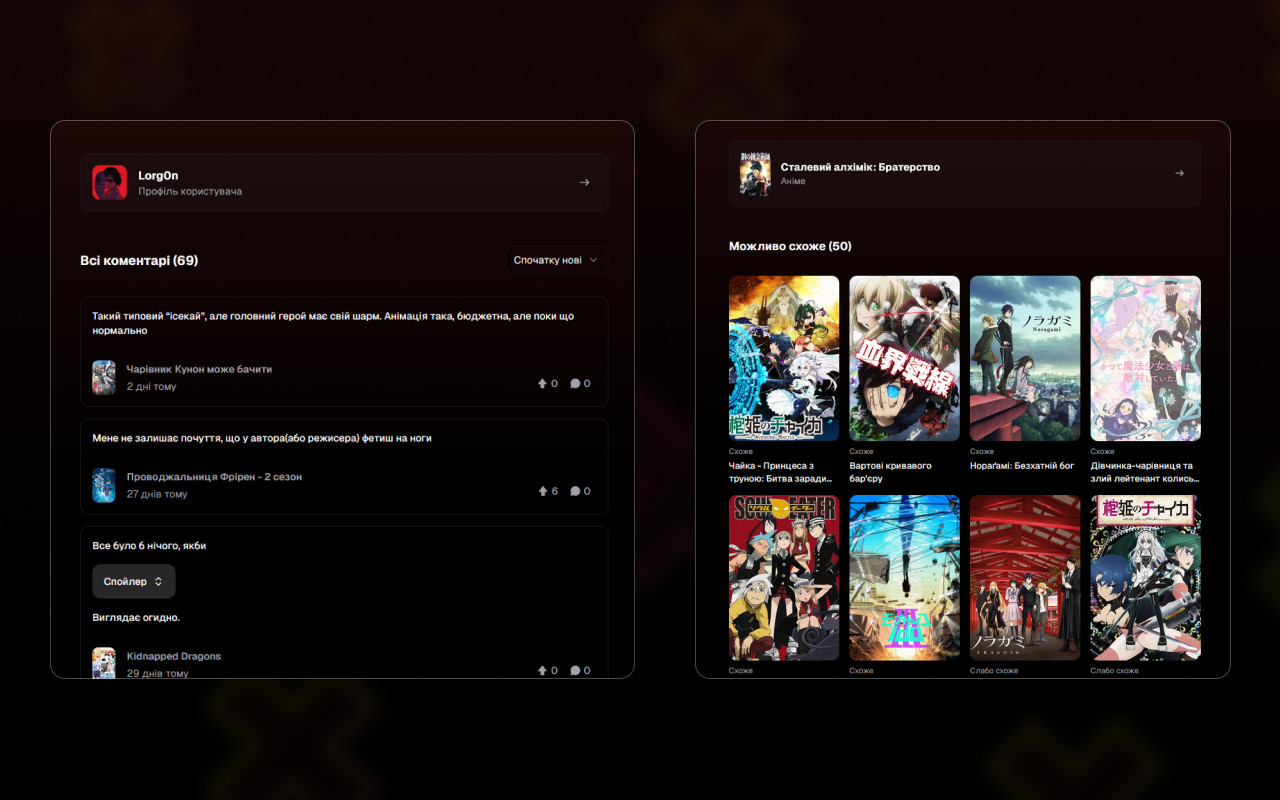
Task: Click the "27 днів тому" timestamp
Action: 157,494
